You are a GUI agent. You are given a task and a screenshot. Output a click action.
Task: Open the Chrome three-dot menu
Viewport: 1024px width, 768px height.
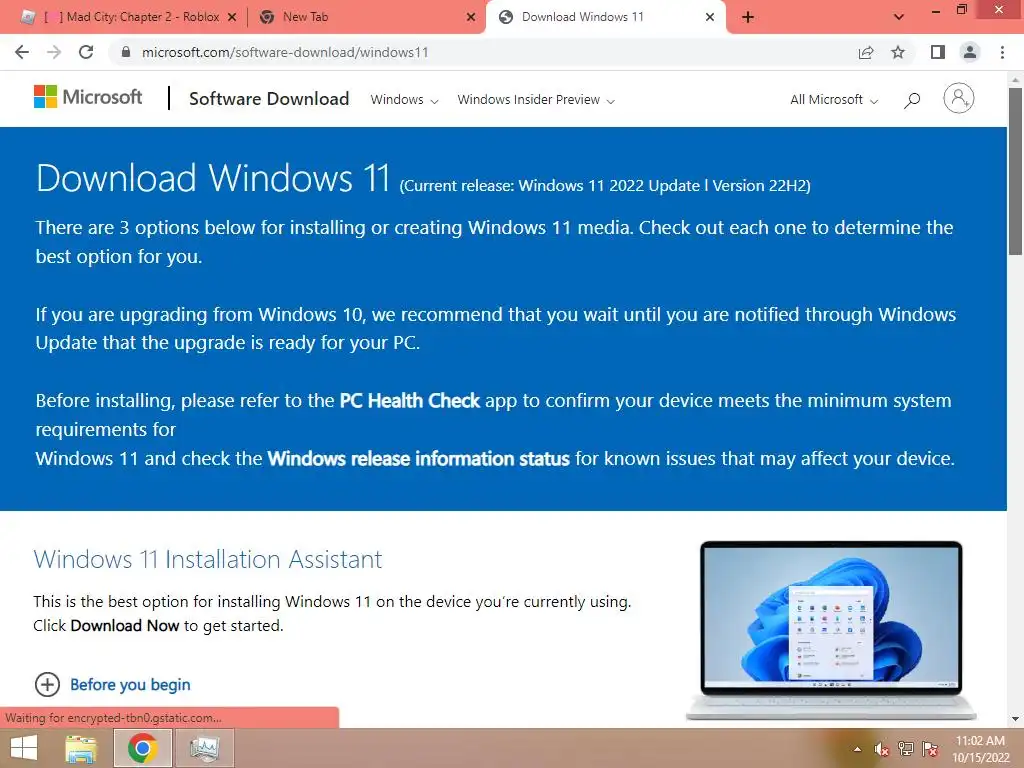pyautogui.click(x=1002, y=52)
